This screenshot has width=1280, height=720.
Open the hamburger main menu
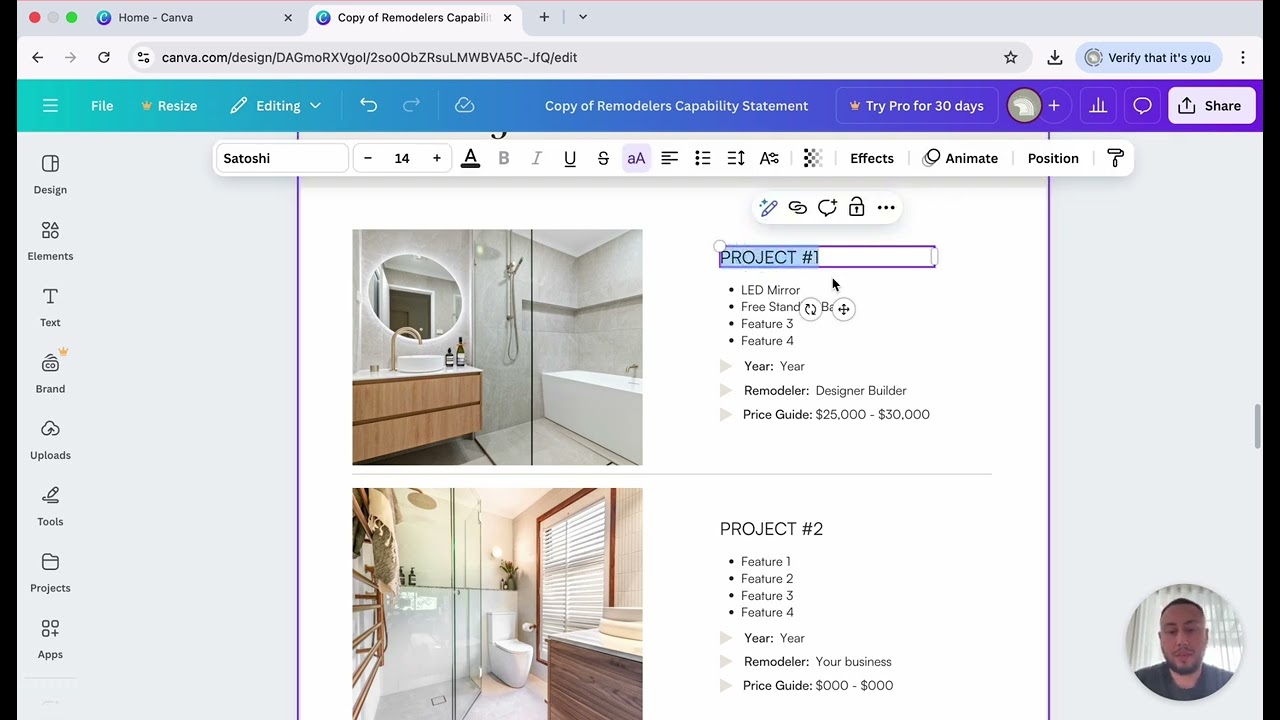[x=50, y=105]
